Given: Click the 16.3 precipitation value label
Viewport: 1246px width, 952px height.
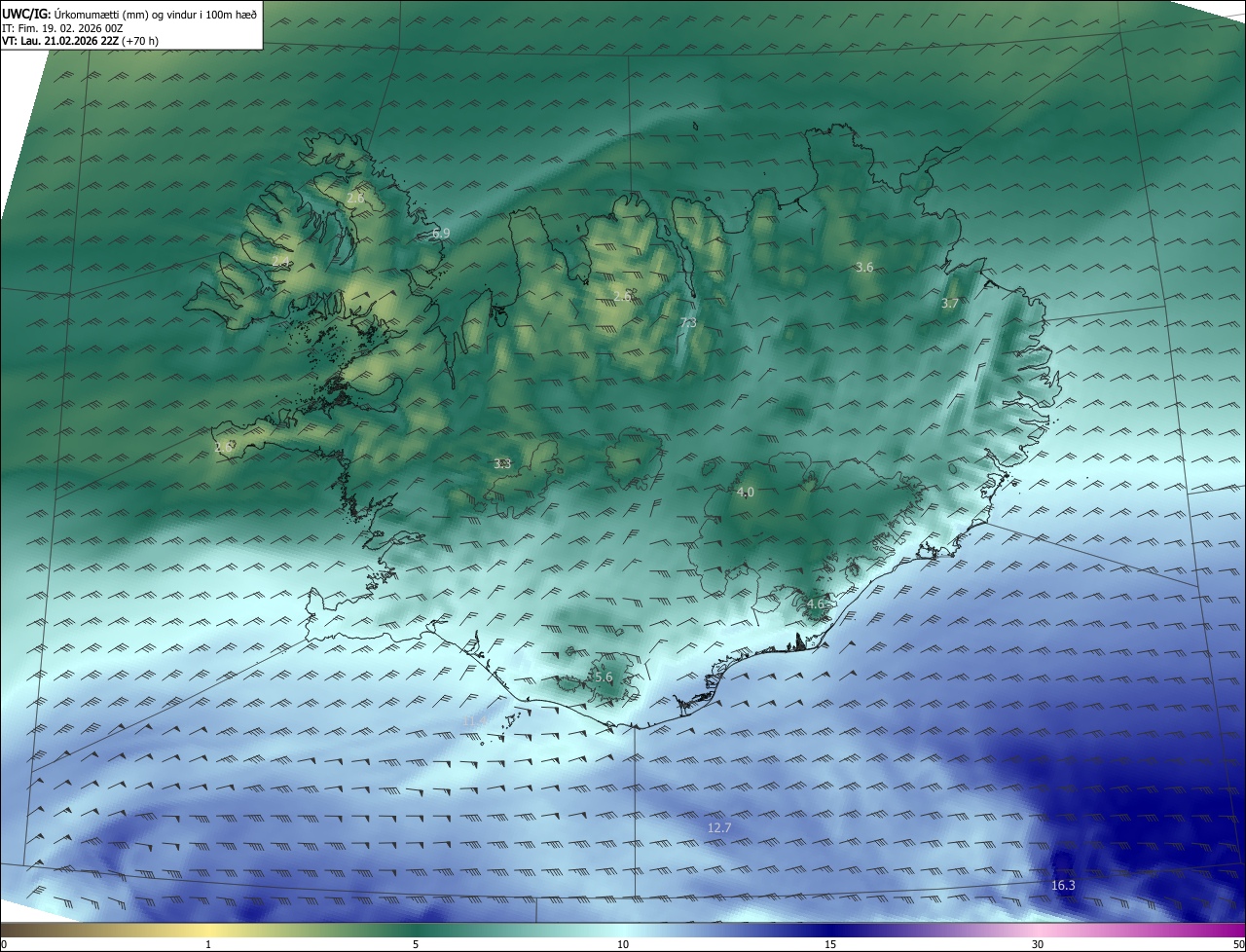Looking at the screenshot, I should [1063, 886].
